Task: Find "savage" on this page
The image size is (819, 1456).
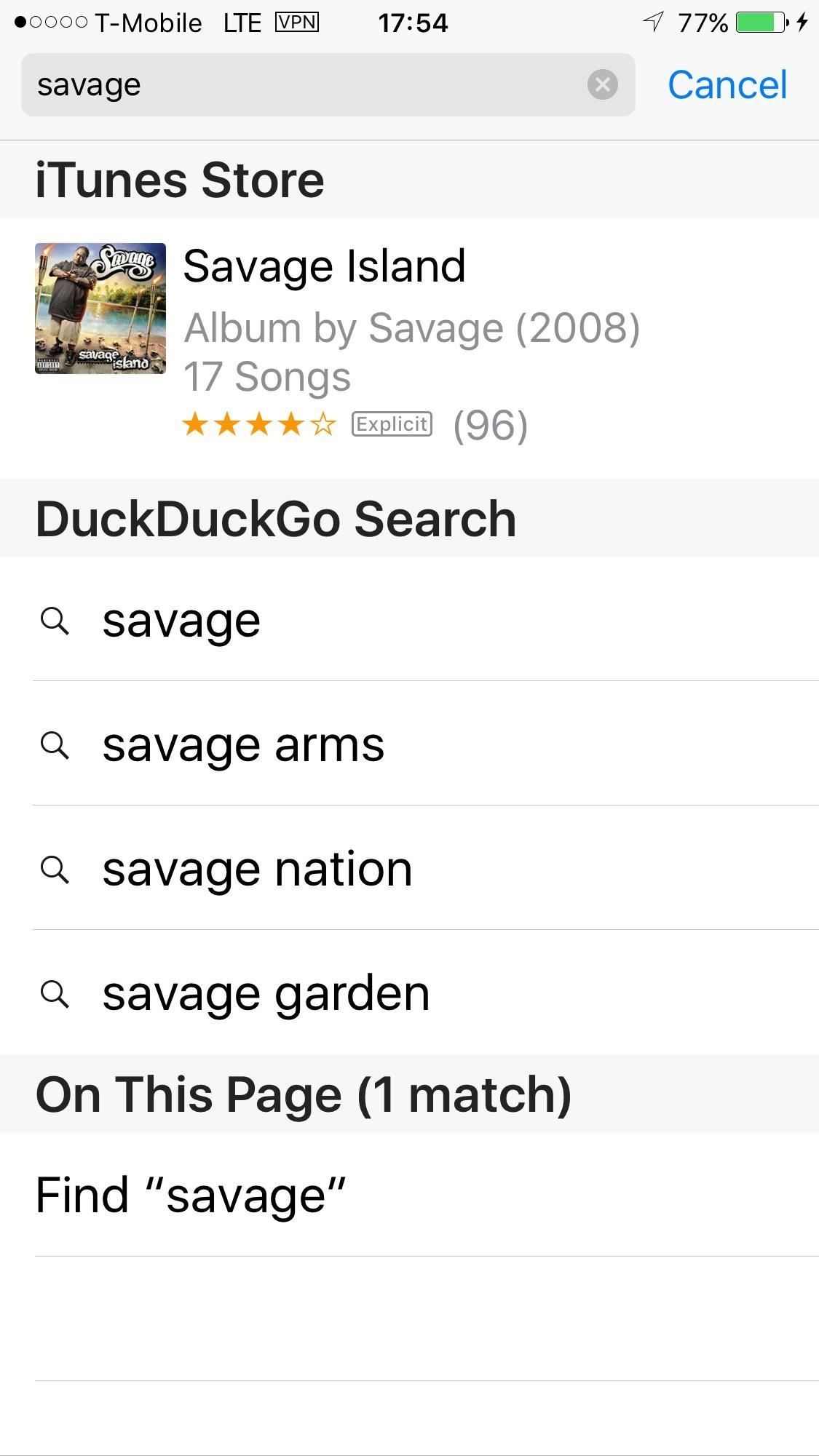Action: pyautogui.click(x=190, y=1195)
